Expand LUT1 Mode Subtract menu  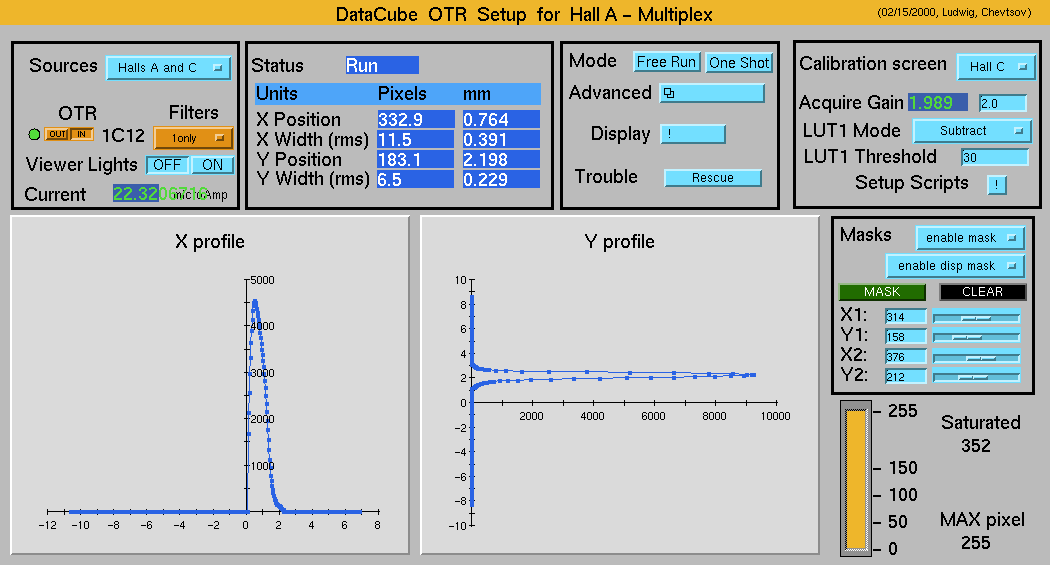971,131
